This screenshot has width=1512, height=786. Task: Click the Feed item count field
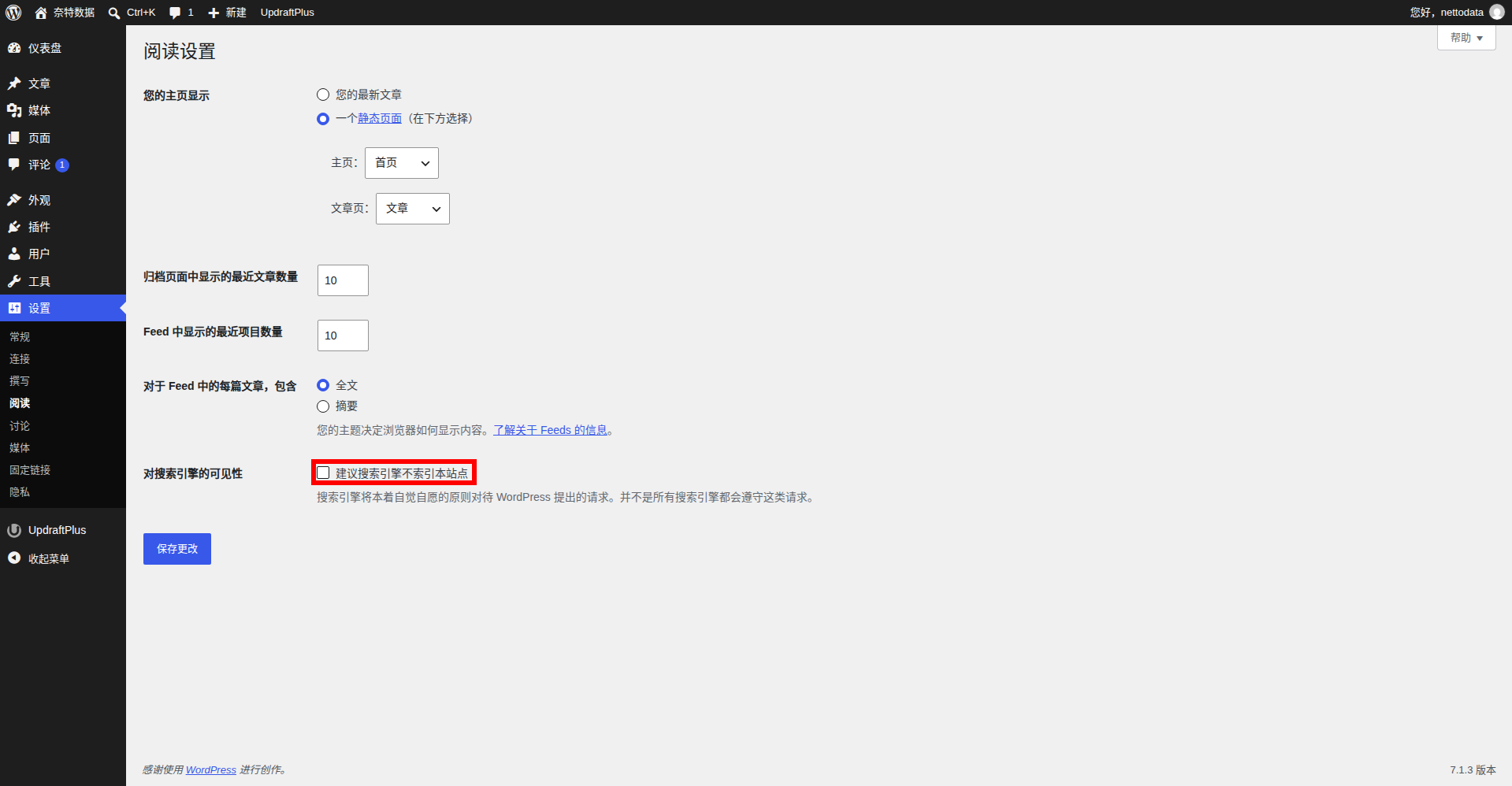pos(343,336)
